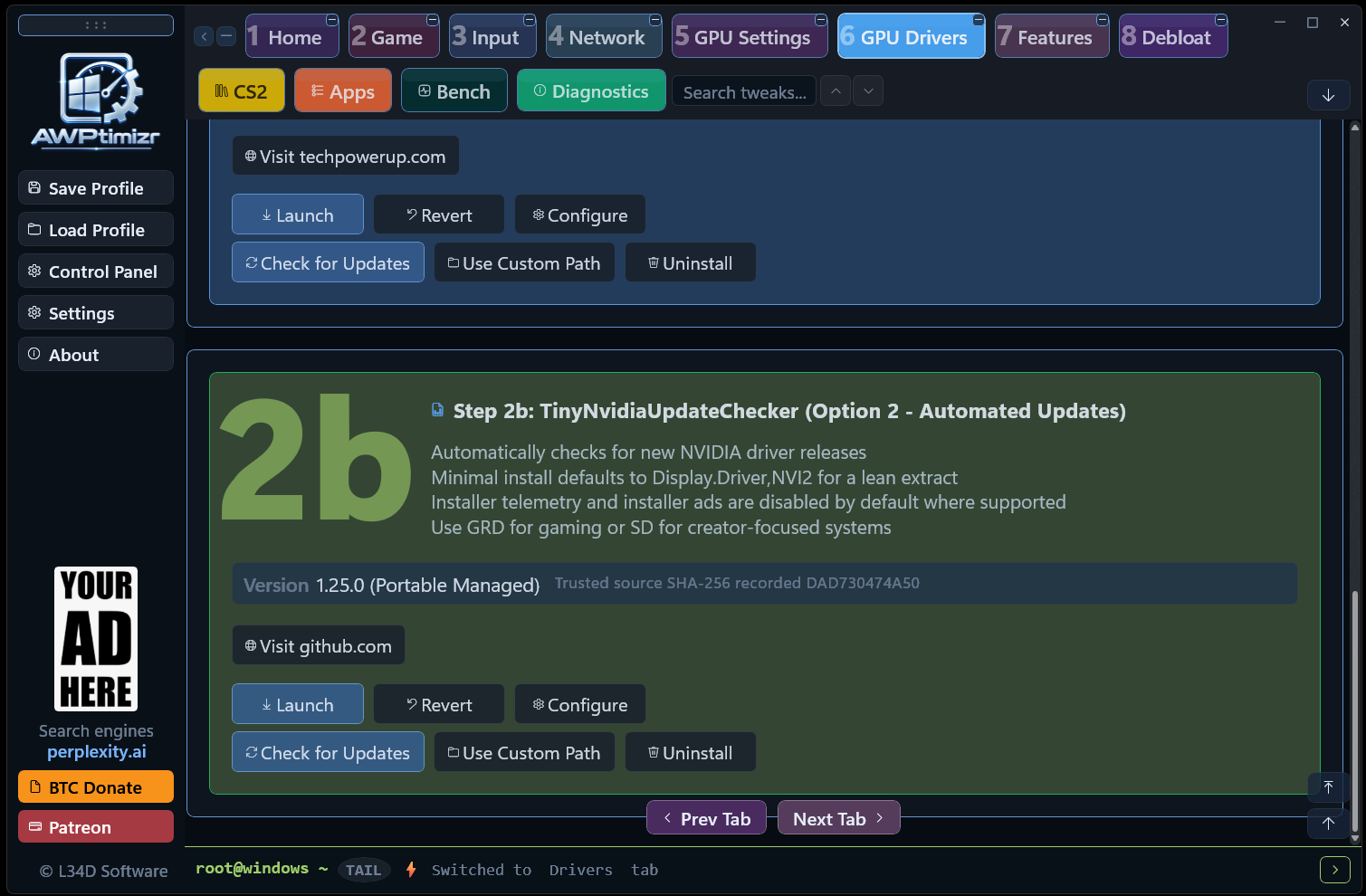The width and height of the screenshot is (1366, 896).
Task: Click the vertical scrollbar thumb
Action: click(x=1355, y=710)
